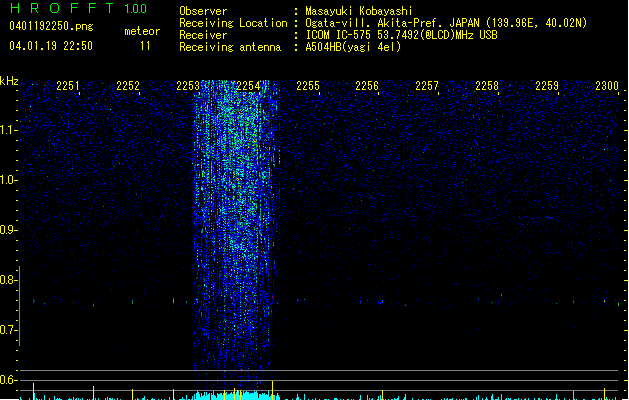This screenshot has height=400, width=629.
Task: Click the ICOM IC-575 receiver text
Action: tap(401, 35)
